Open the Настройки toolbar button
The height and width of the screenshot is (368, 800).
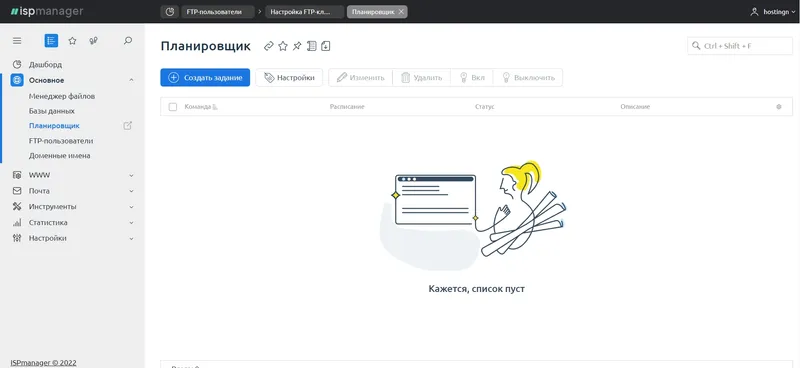[289, 78]
